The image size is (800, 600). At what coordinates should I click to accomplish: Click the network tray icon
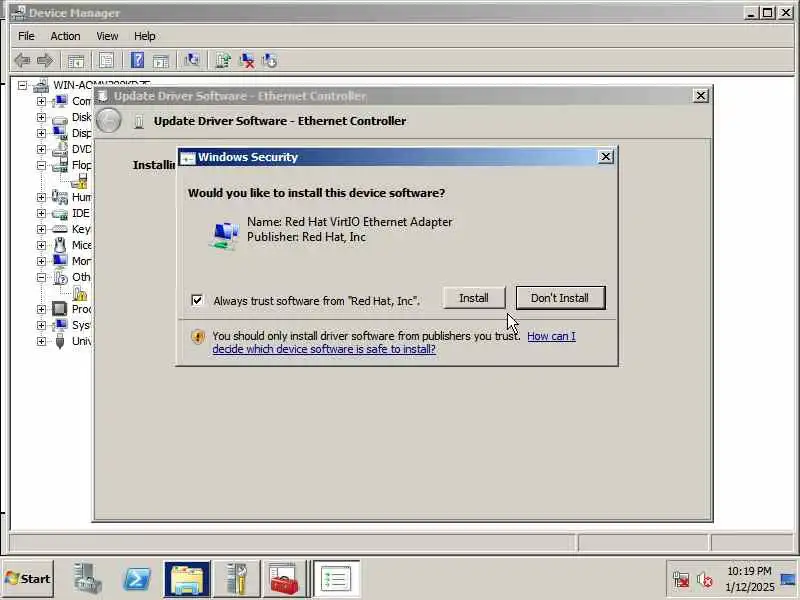tap(681, 580)
